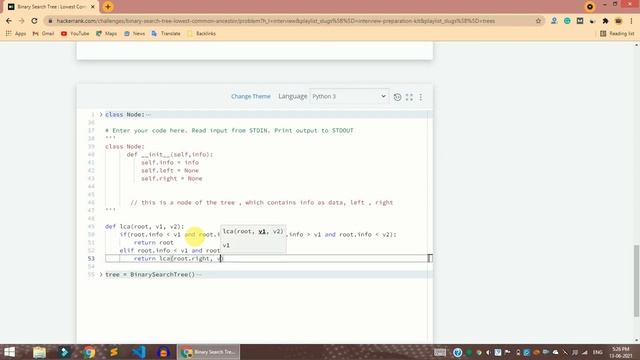The width and height of the screenshot is (640, 360).
Task: Open touch keyboard icon in system tray
Action: click(440, 352)
